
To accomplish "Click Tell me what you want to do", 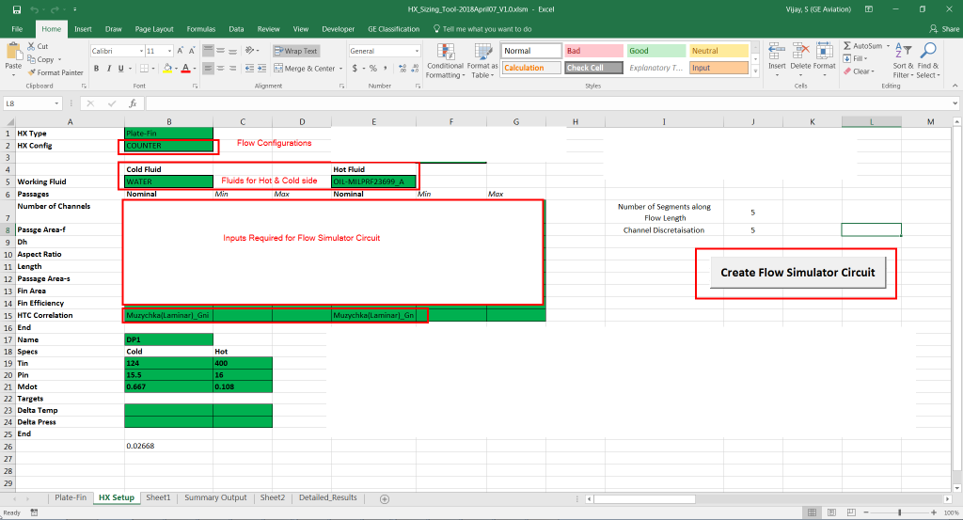I will 482,29.
